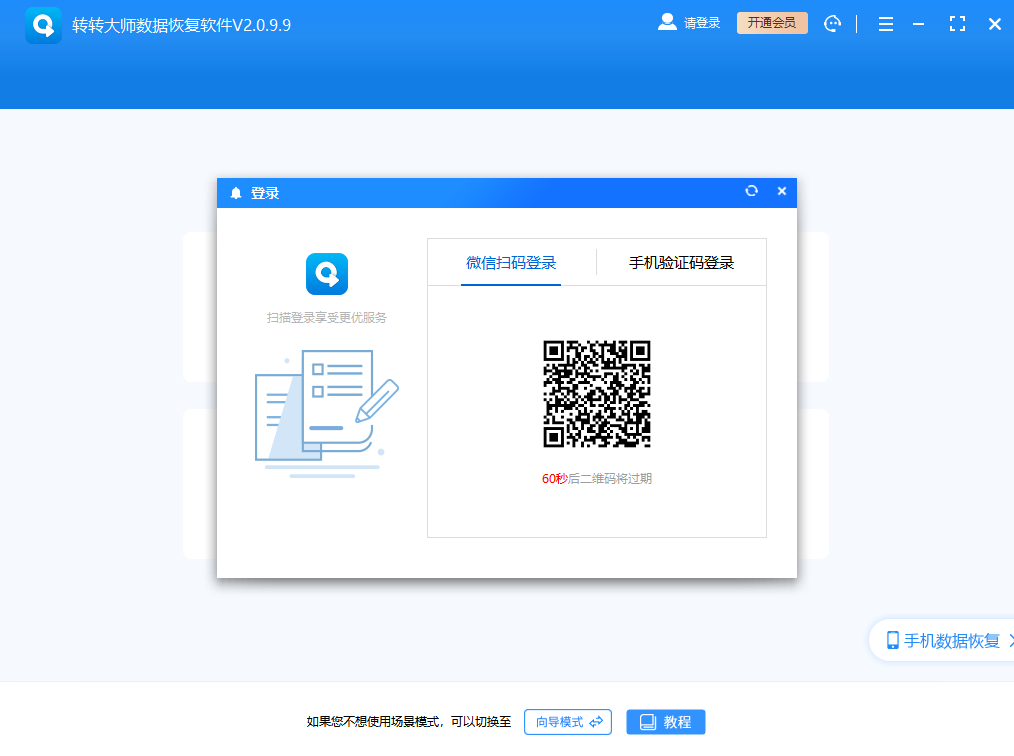Open the 请登录 login link
Viewport: 1014px width, 756px height.
tap(702, 23)
